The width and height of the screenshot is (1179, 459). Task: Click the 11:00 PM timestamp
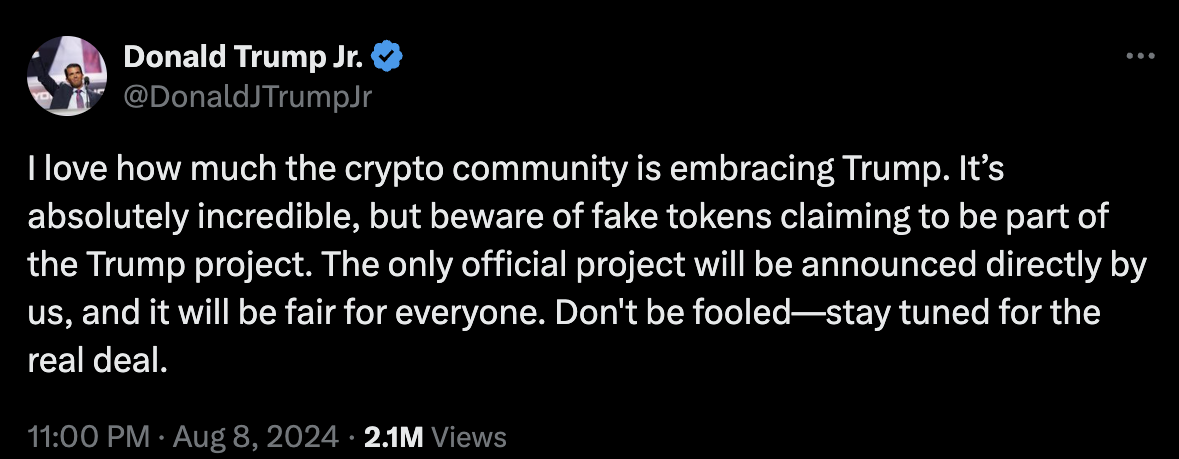coord(89,437)
